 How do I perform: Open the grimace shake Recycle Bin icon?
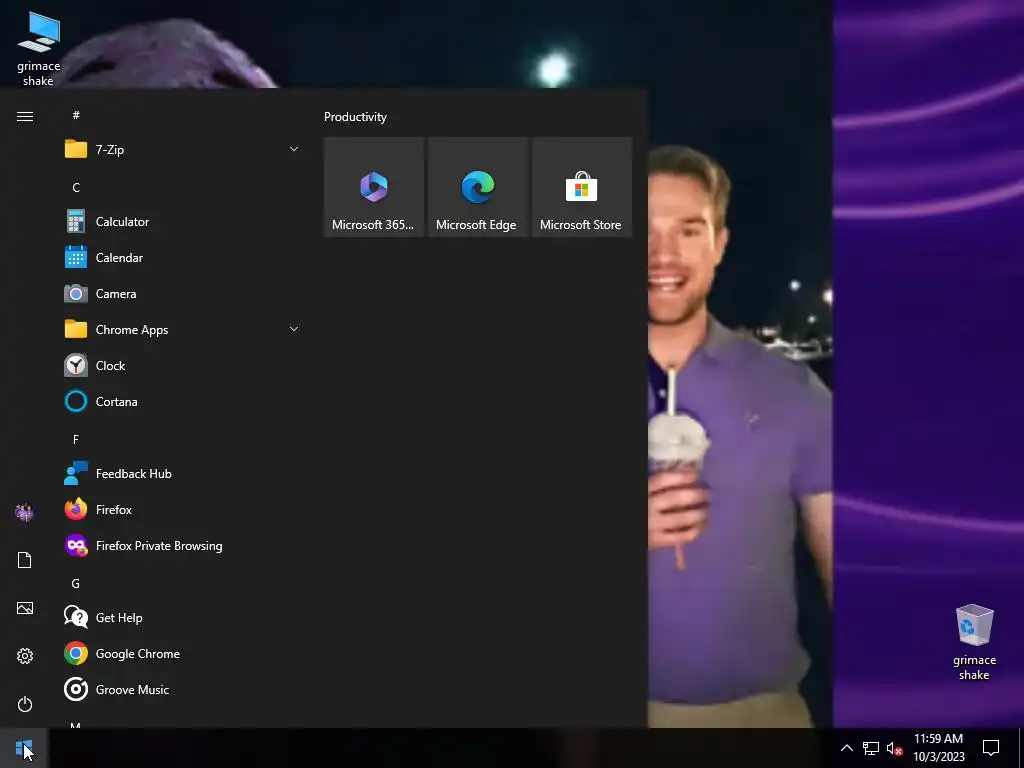[x=974, y=642]
